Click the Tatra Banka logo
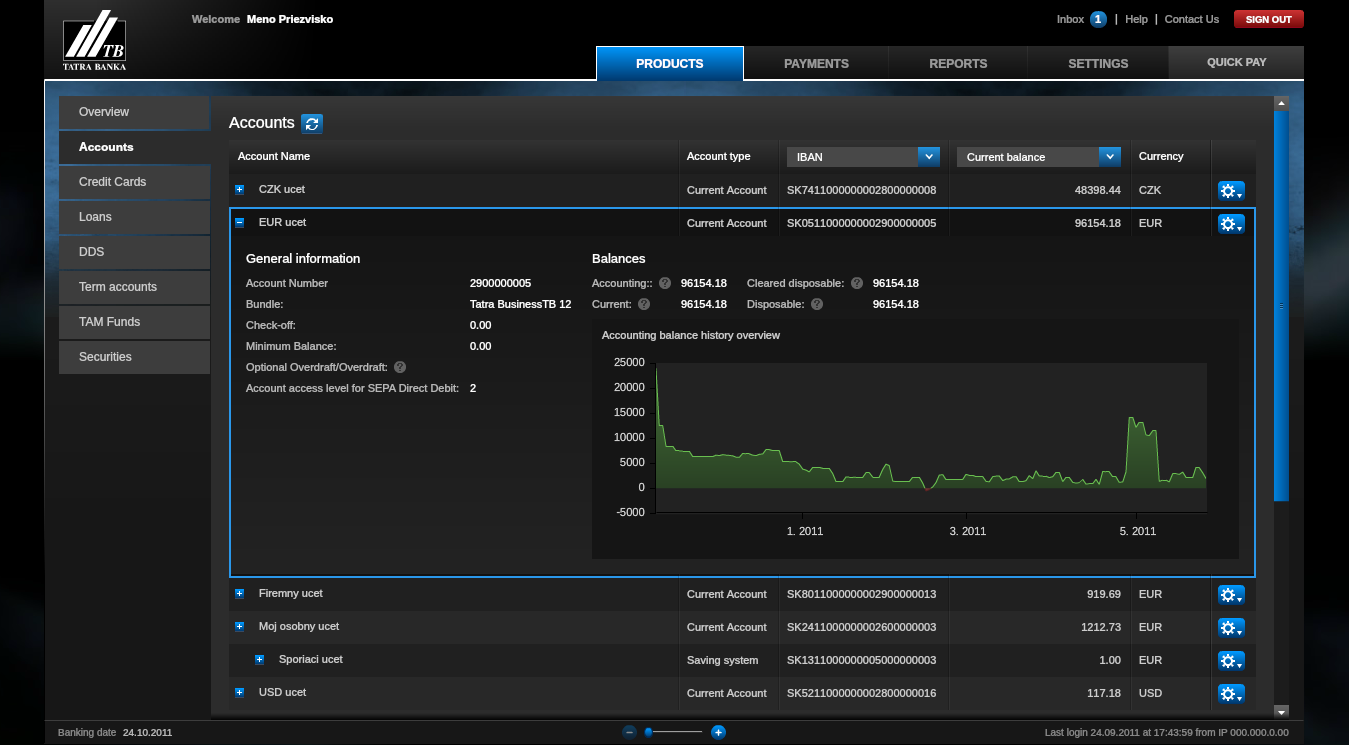1349x745 pixels. point(95,41)
